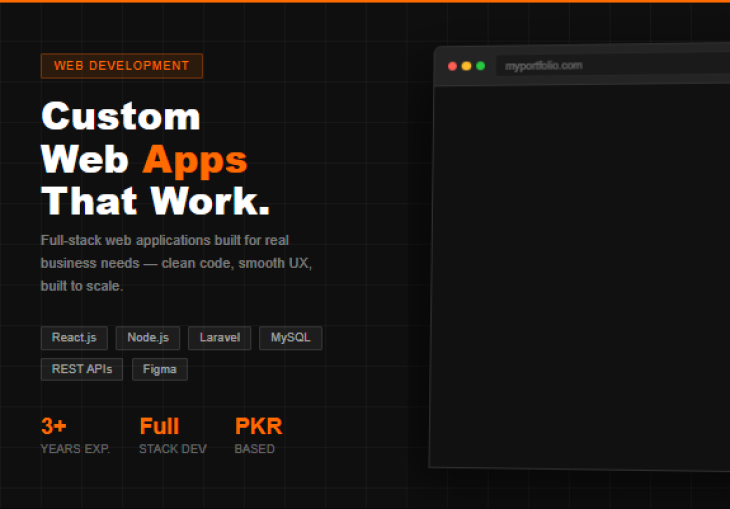730x509 pixels.
Task: Click the Full Stack Dev stat
Action: (x=172, y=435)
